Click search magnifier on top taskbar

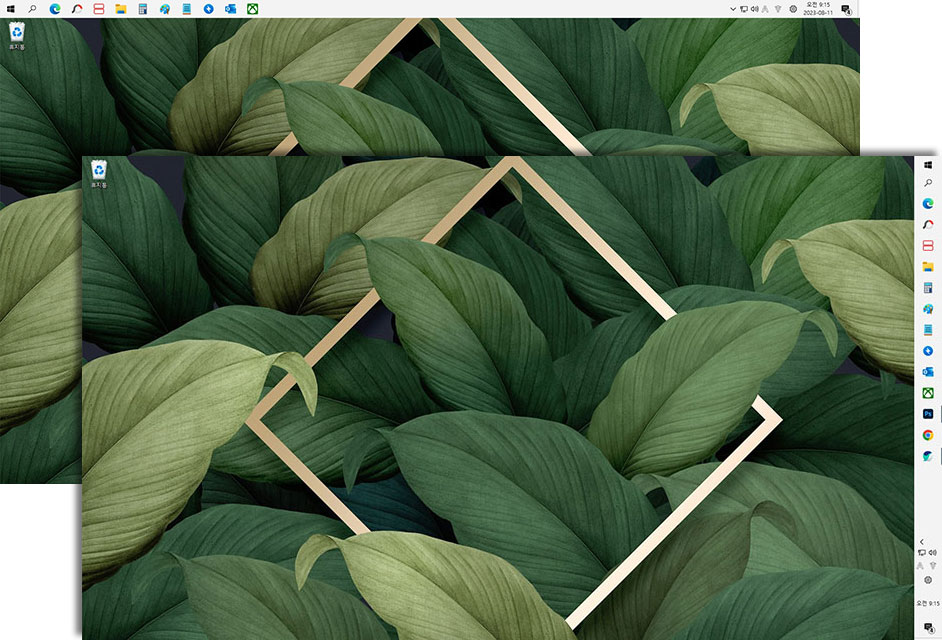pos(32,9)
